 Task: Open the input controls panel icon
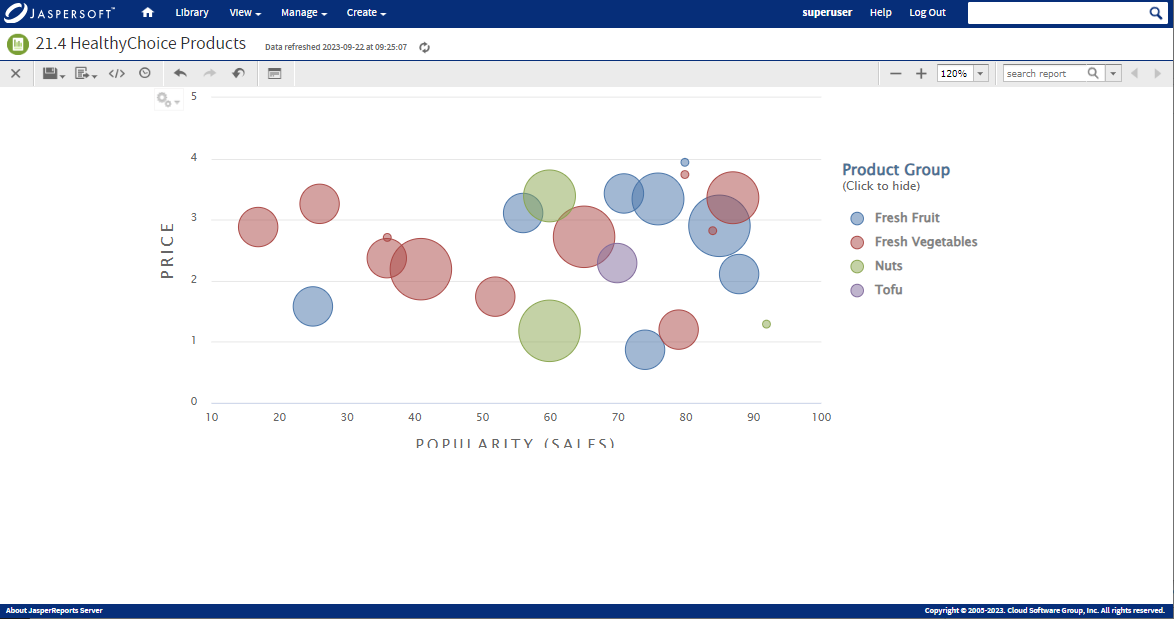[275, 73]
